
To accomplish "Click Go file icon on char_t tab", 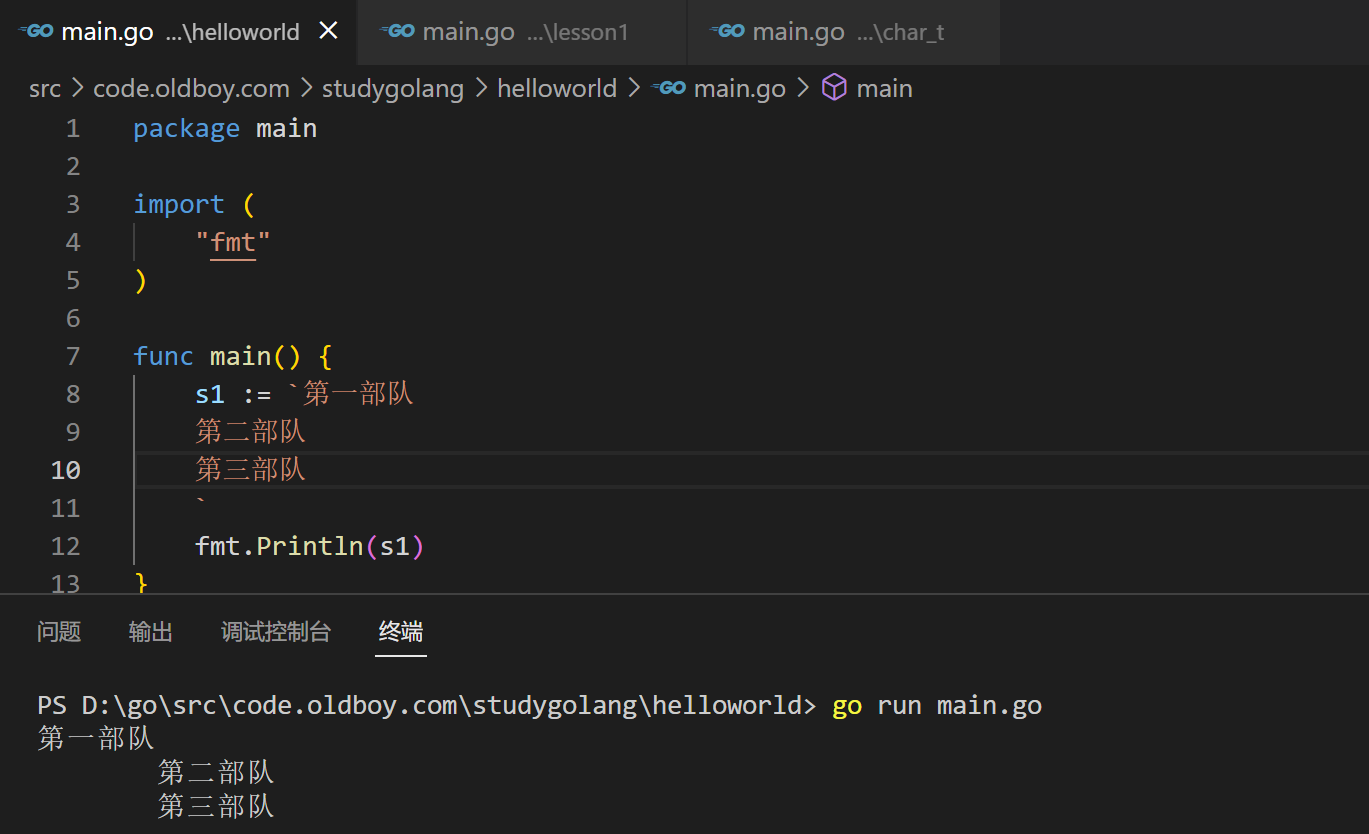I will point(728,31).
